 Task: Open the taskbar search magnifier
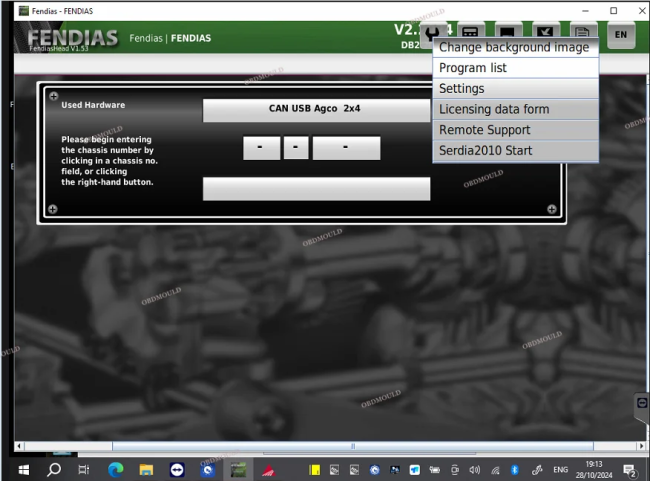tap(54, 469)
